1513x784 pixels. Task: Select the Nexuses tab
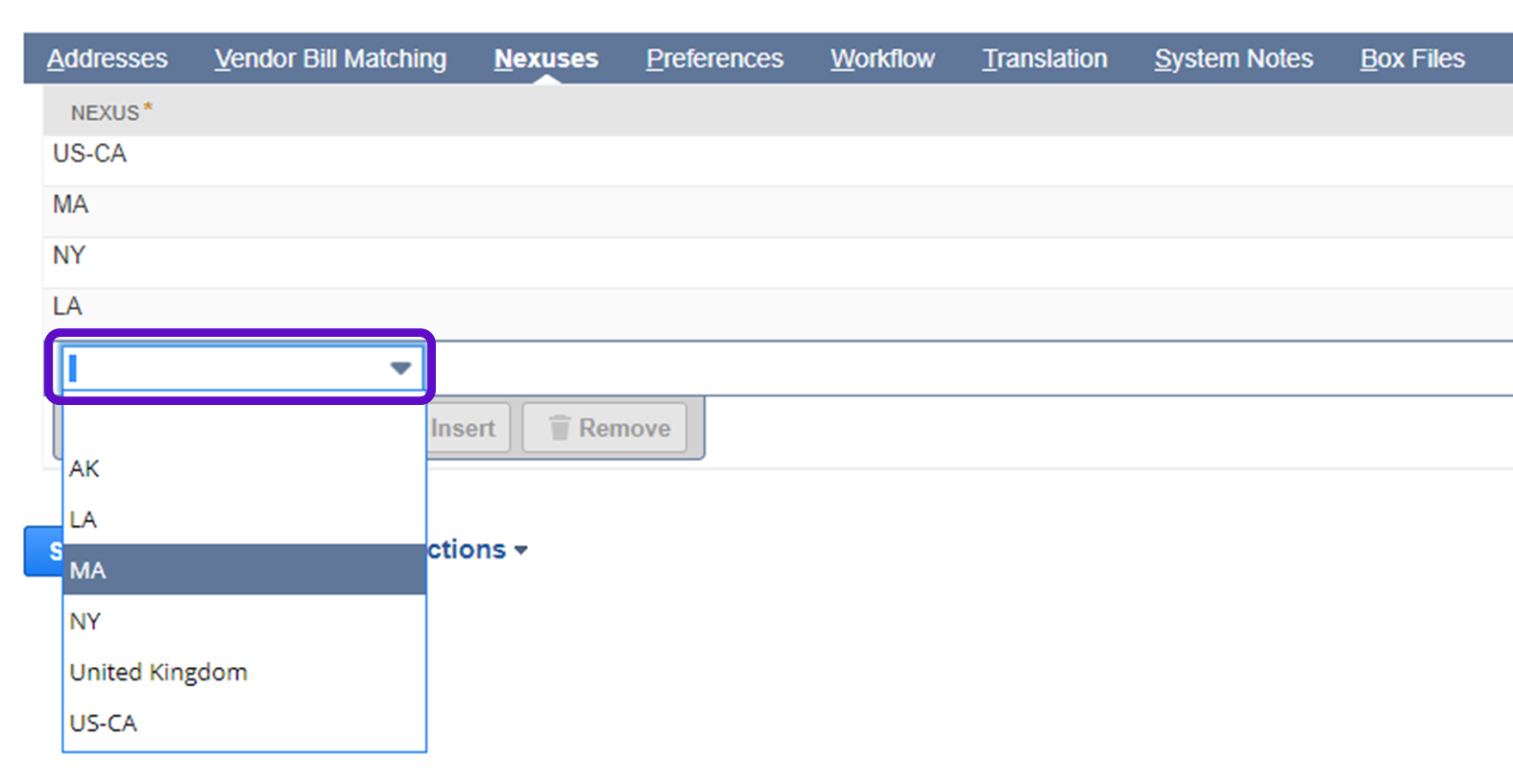[545, 59]
